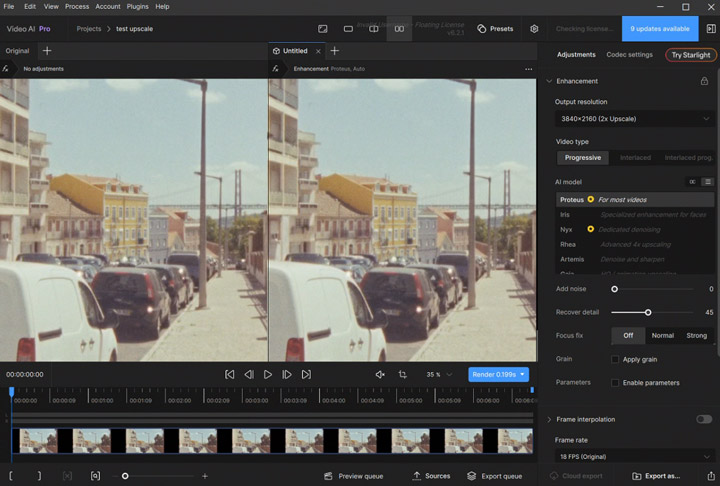The width and height of the screenshot is (720, 486).
Task: Select the Proteus AI model
Action: pyautogui.click(x=635, y=200)
